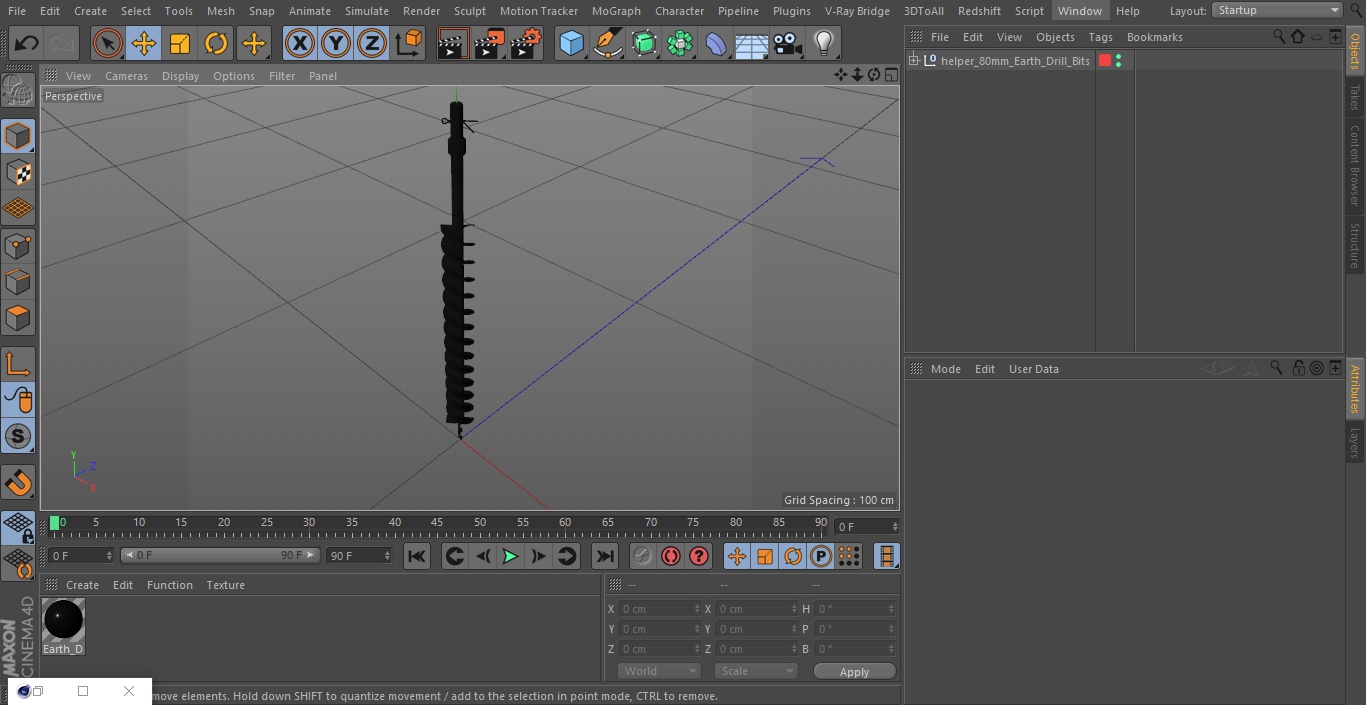Select Polygons mode icon

point(18,318)
